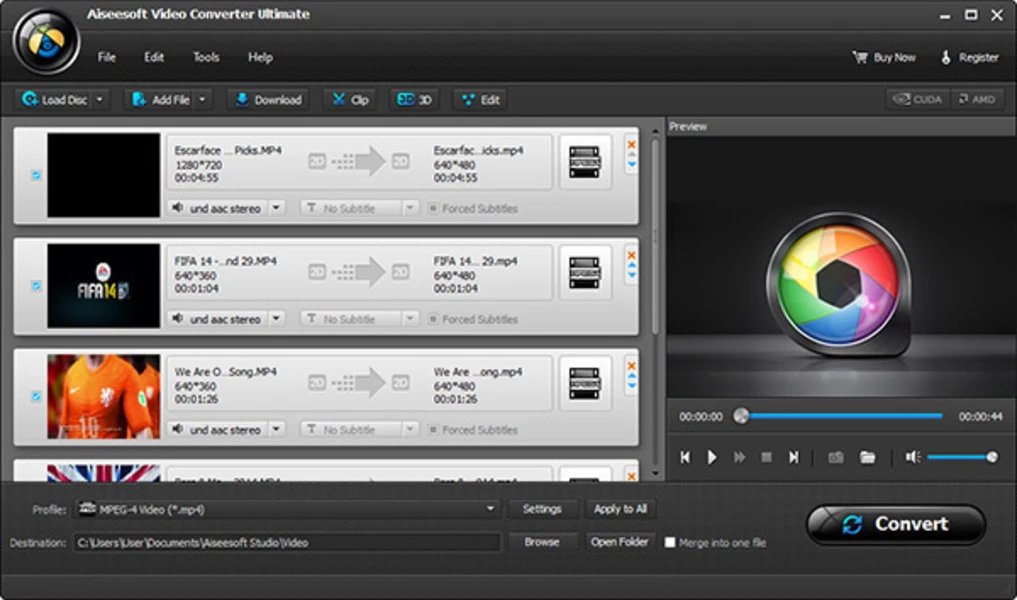Open the Add File dropdown arrow
Screen dimensions: 1017x600
(202, 100)
